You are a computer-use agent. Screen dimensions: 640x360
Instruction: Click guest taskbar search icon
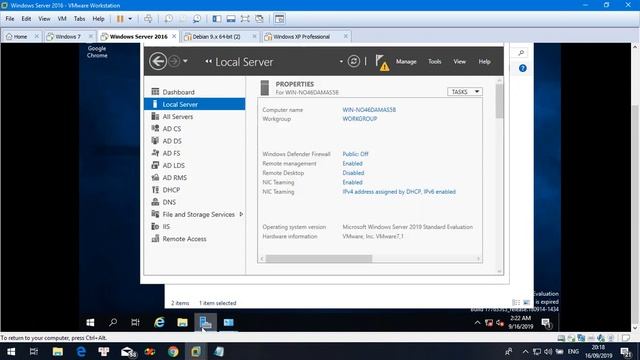tap(113, 322)
